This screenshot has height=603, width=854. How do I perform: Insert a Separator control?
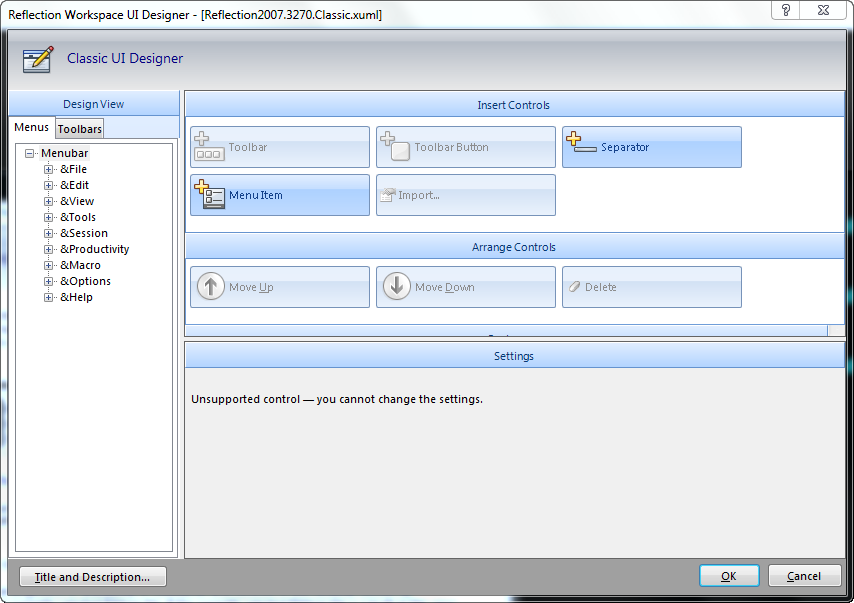point(651,147)
